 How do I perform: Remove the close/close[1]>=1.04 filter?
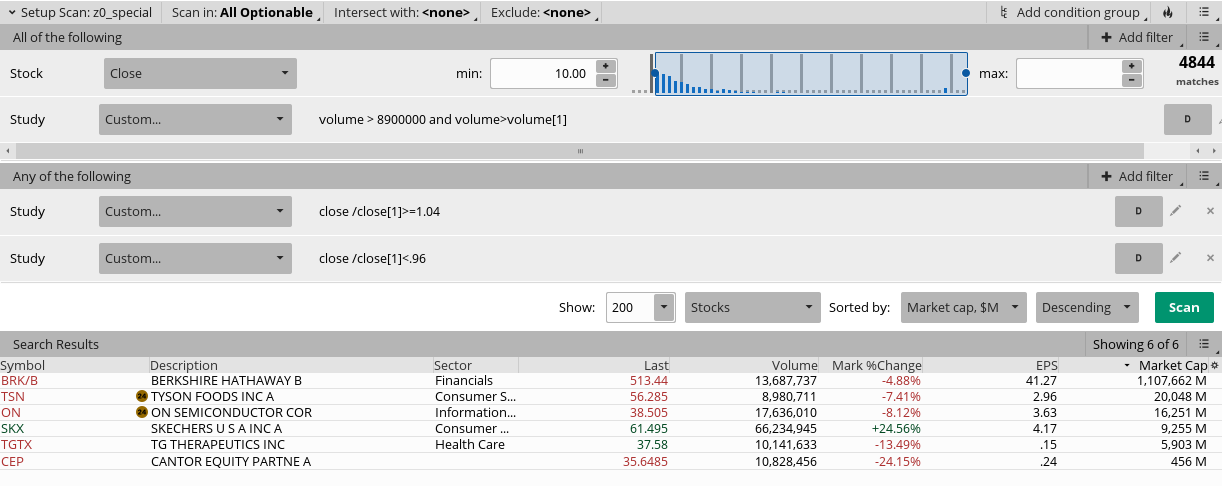tap(1210, 211)
